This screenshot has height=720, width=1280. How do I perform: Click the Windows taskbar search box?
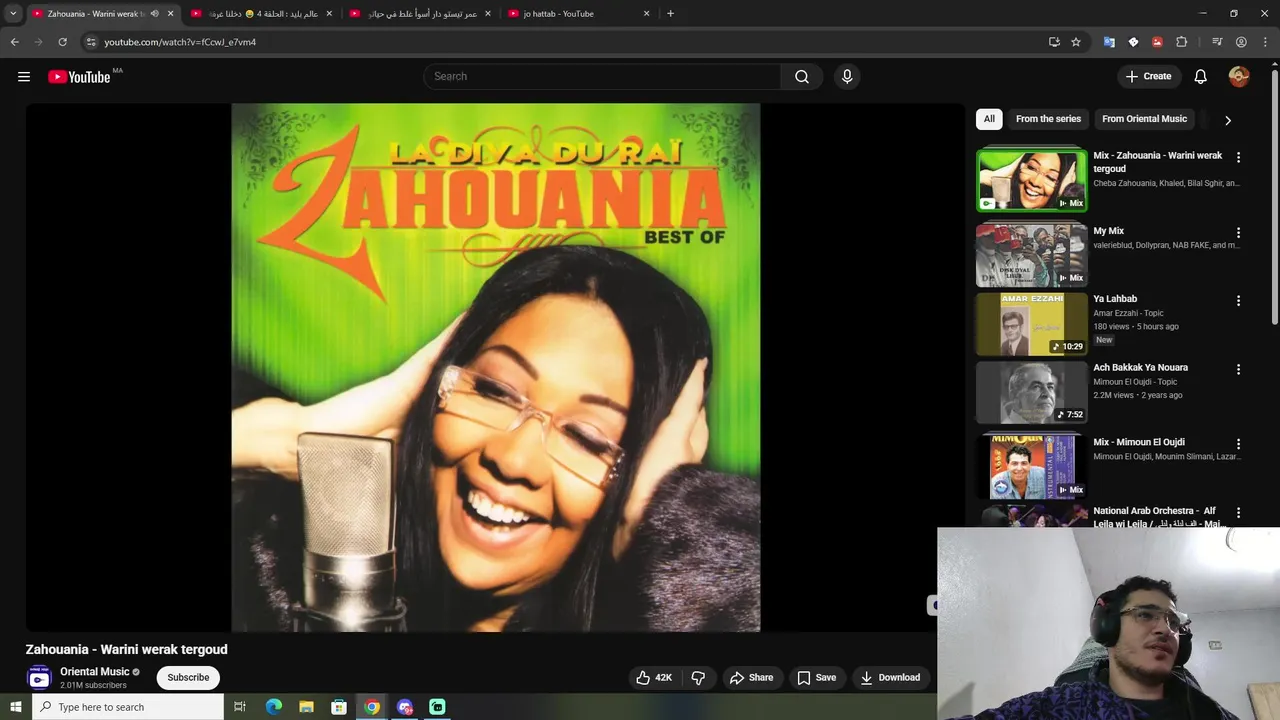[128, 707]
